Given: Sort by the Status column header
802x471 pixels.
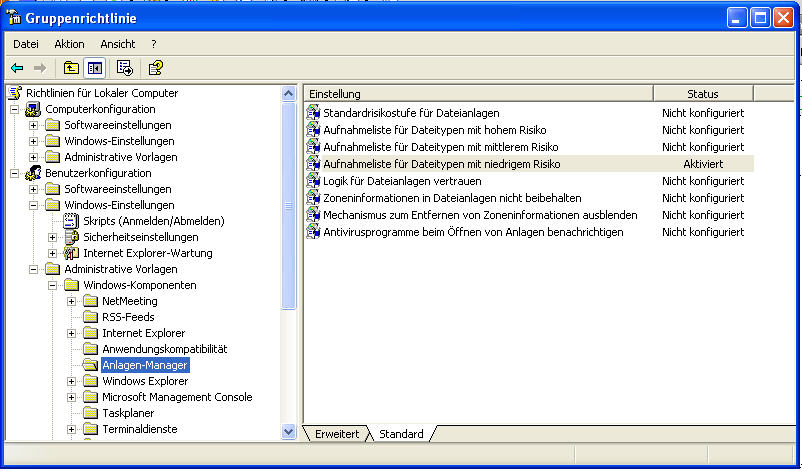Looking at the screenshot, I should [x=703, y=94].
